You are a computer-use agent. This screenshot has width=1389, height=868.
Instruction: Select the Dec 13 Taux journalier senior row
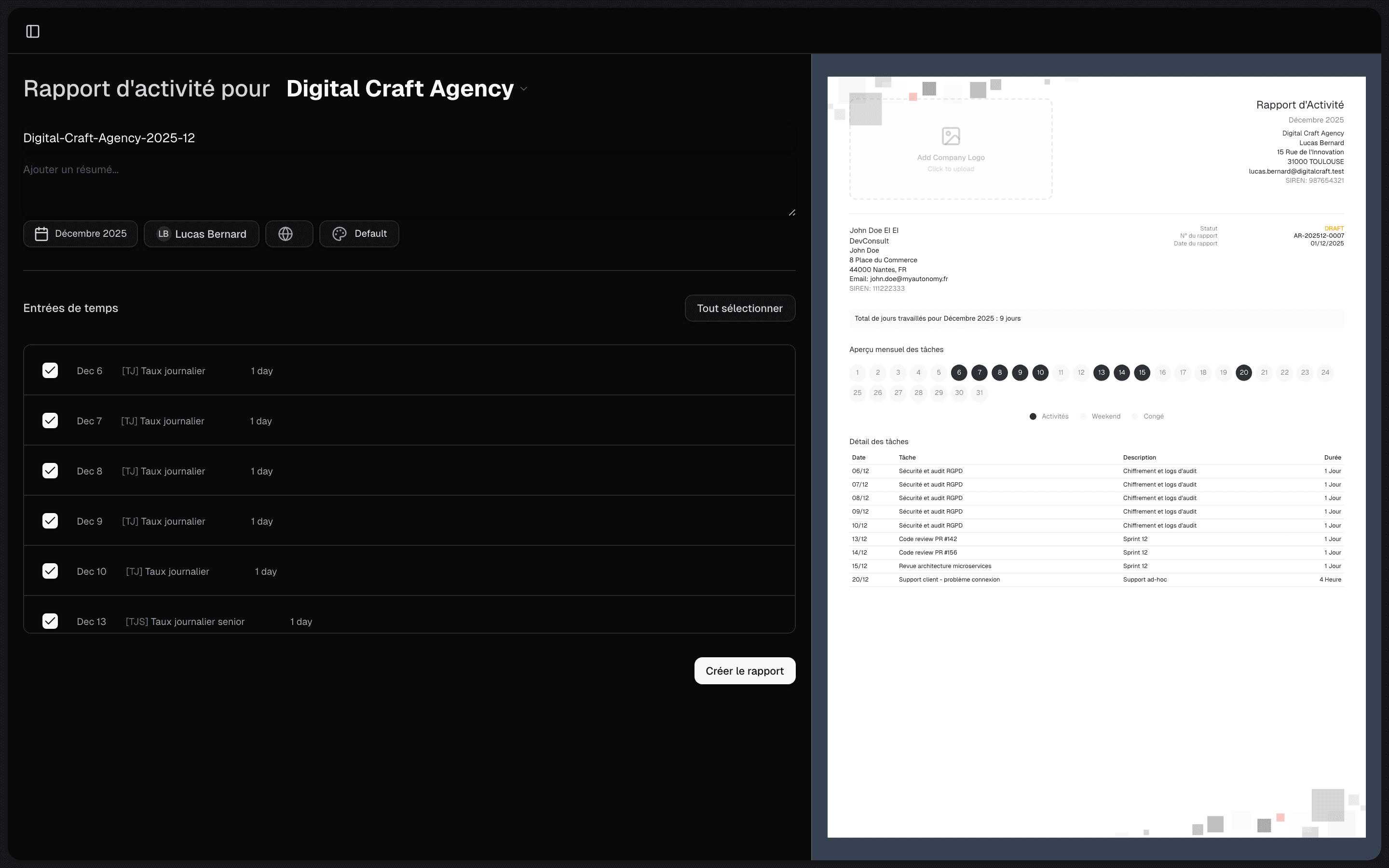click(185, 621)
